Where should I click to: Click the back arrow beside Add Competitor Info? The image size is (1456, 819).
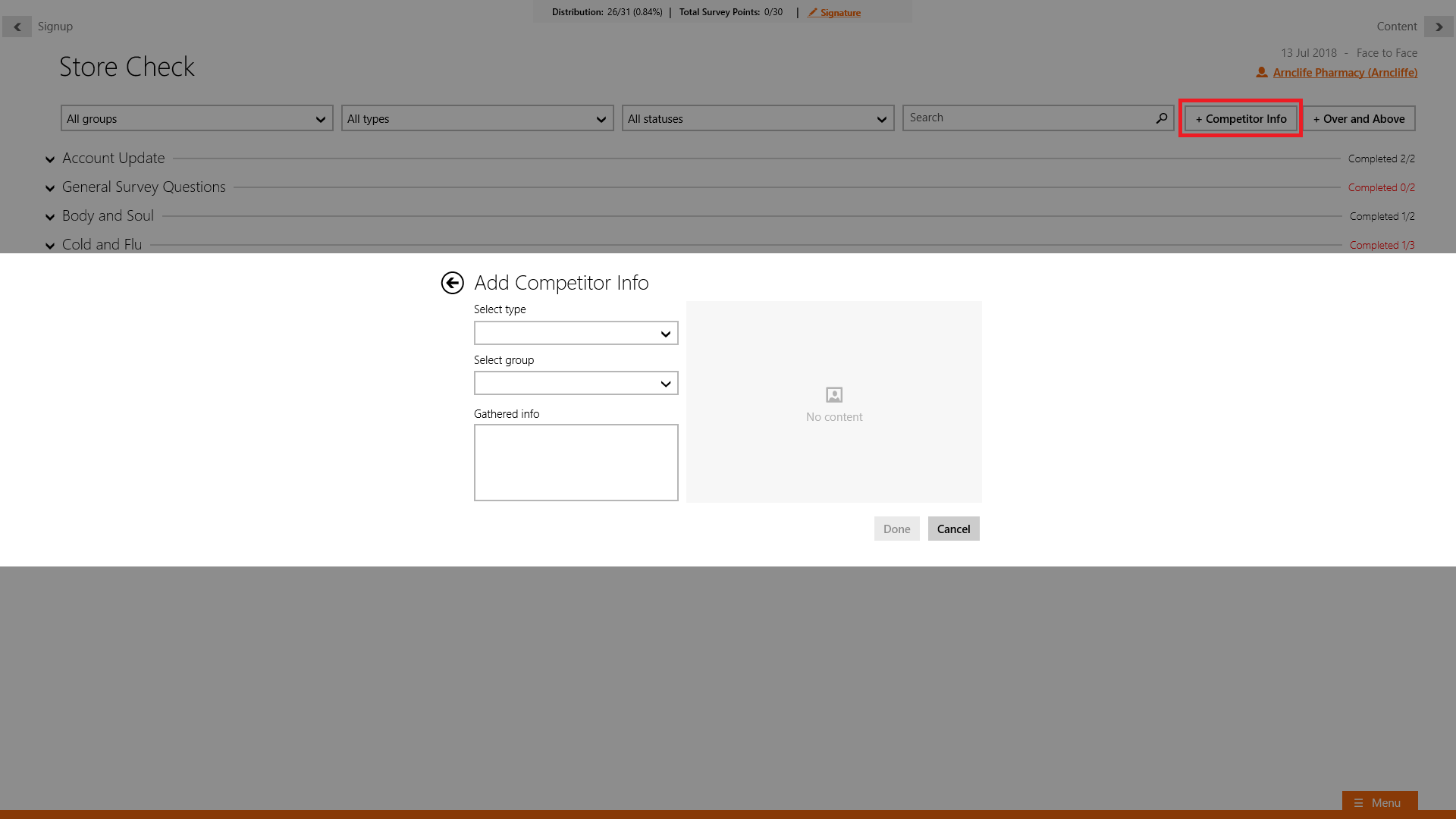452,283
